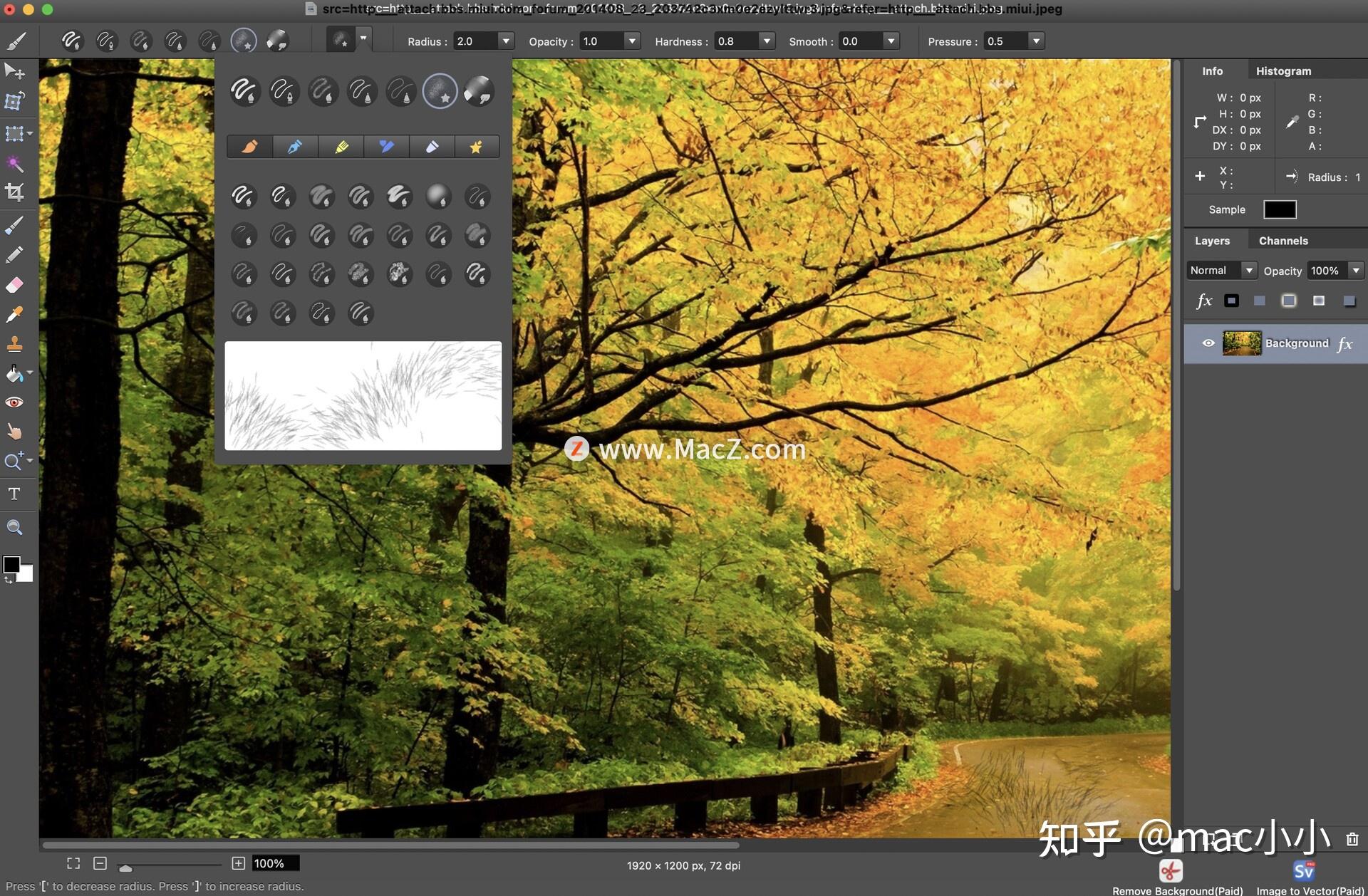Activate the Red Eye removal tool
Viewport: 1368px width, 896px height.
click(16, 401)
